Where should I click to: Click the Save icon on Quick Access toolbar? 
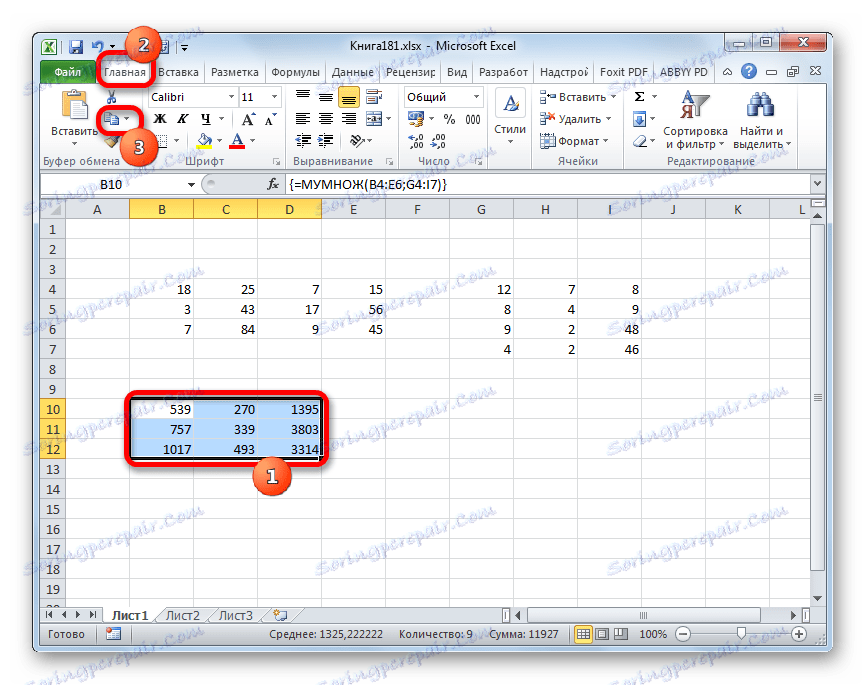pos(74,46)
